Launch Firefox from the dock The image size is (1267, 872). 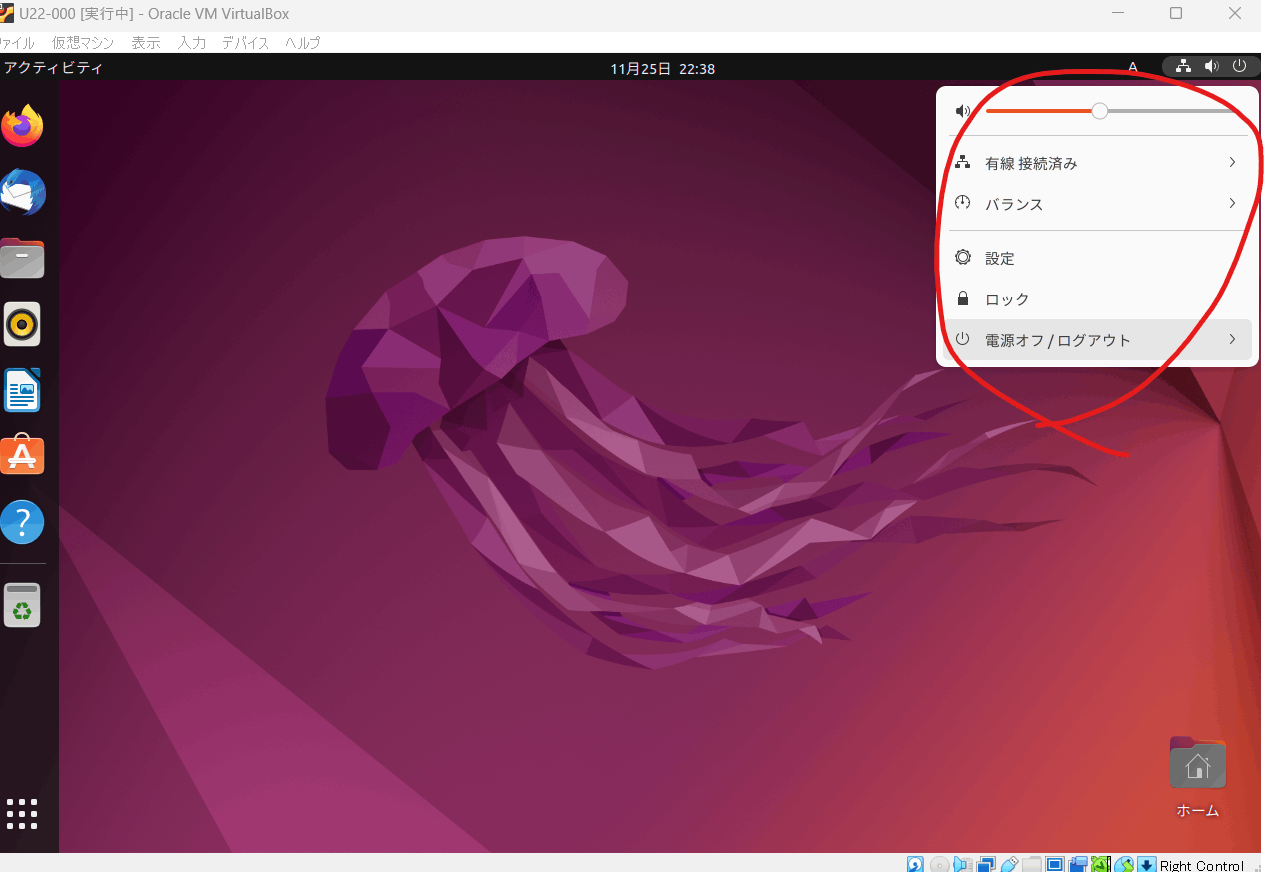pos(22,126)
